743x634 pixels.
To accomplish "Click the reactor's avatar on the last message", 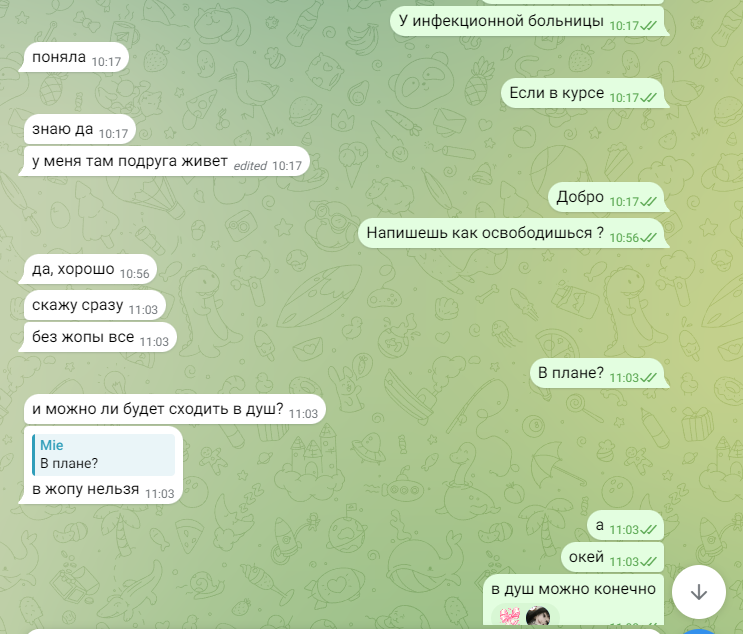I will [538, 616].
